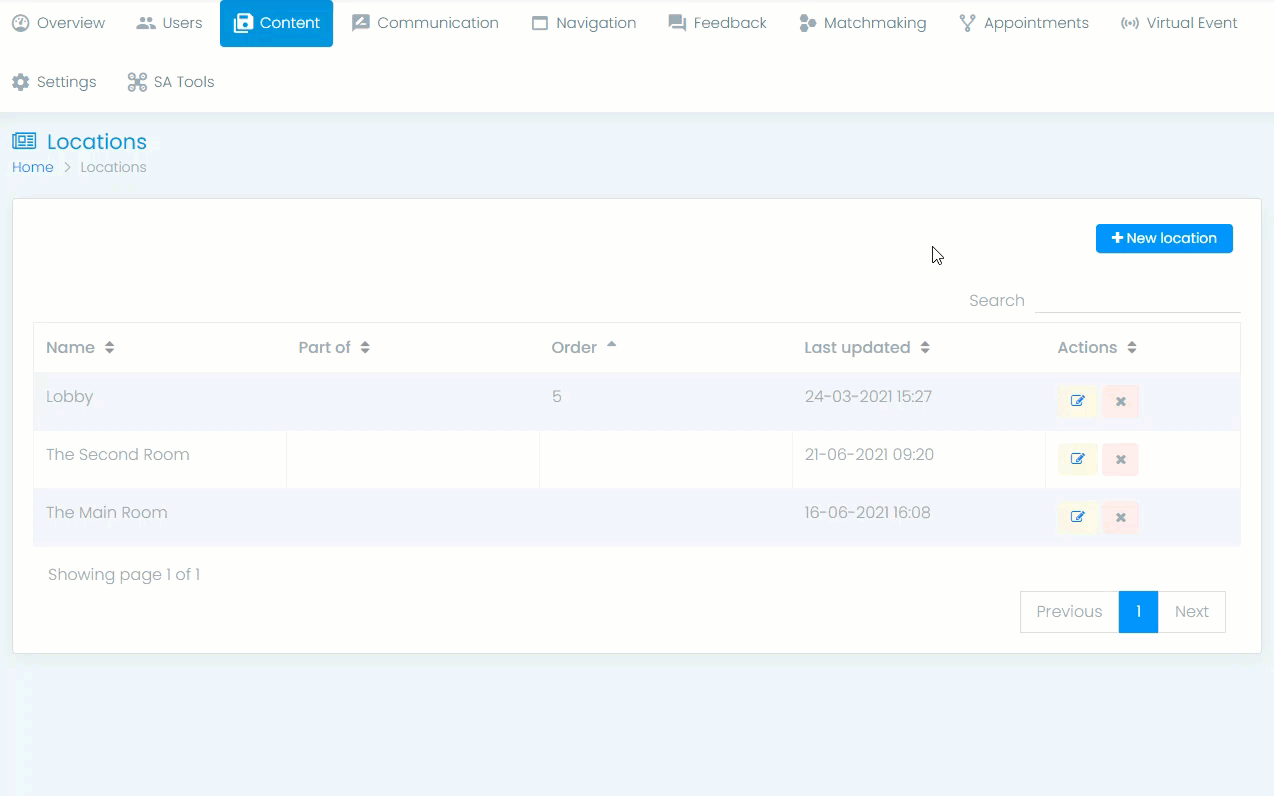Sort table by Part of column arrows
The width and height of the screenshot is (1274, 796).
coord(365,348)
